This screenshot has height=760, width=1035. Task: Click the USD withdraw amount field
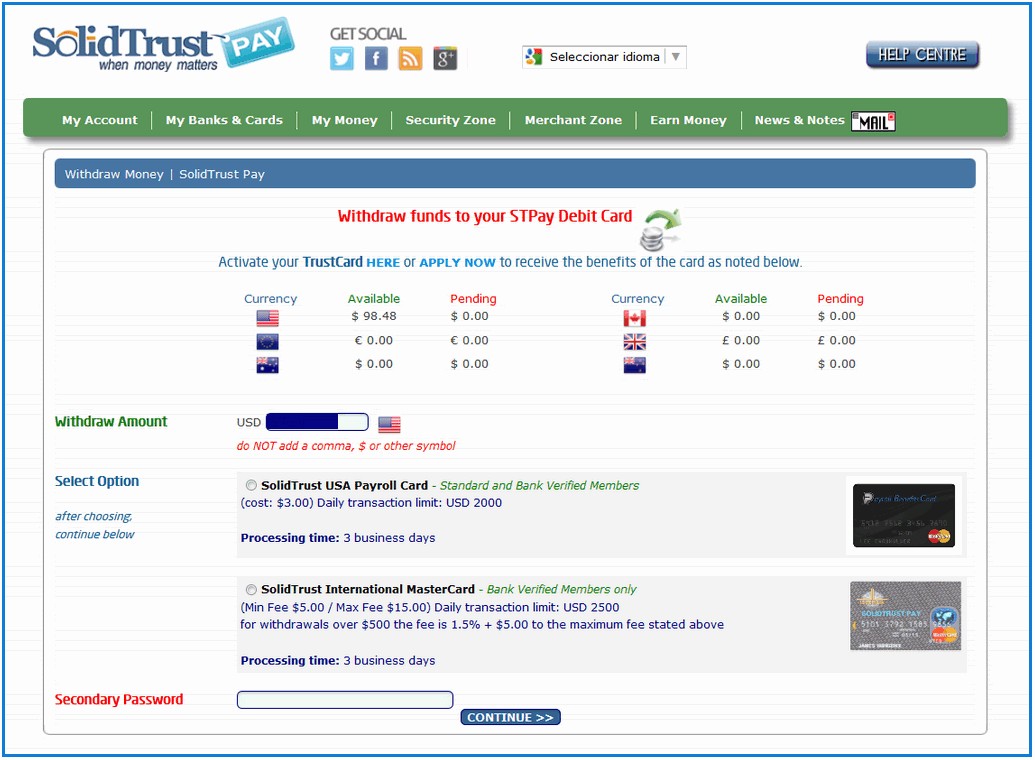click(x=317, y=422)
